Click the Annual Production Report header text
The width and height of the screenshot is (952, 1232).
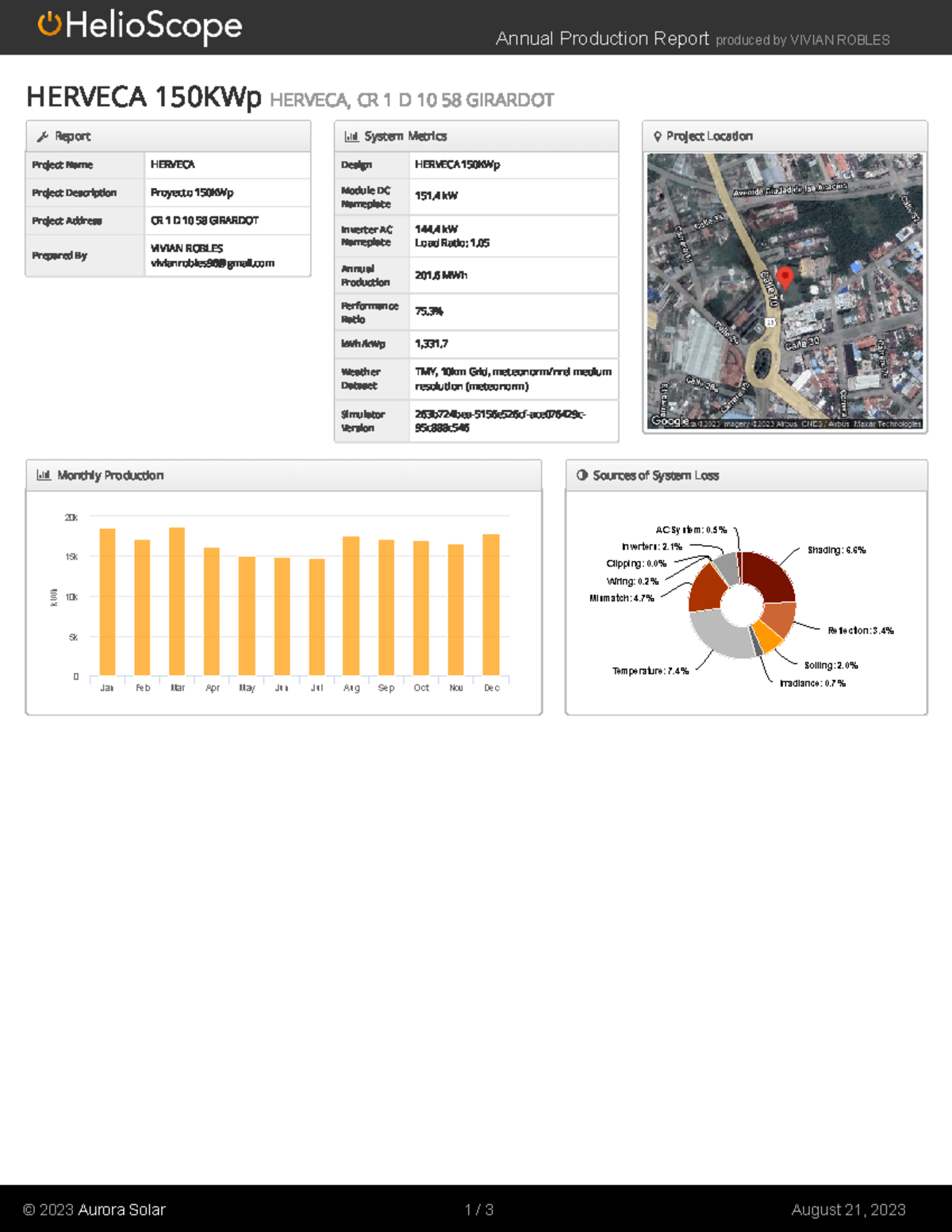tap(601, 38)
